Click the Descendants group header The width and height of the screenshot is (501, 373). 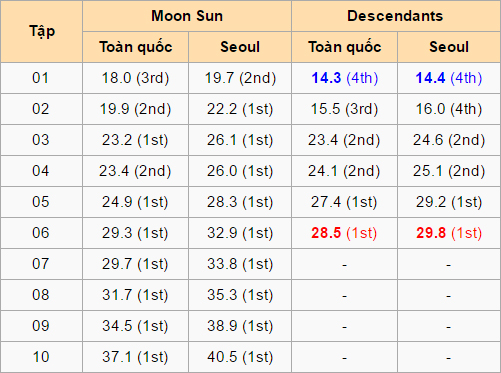click(395, 16)
